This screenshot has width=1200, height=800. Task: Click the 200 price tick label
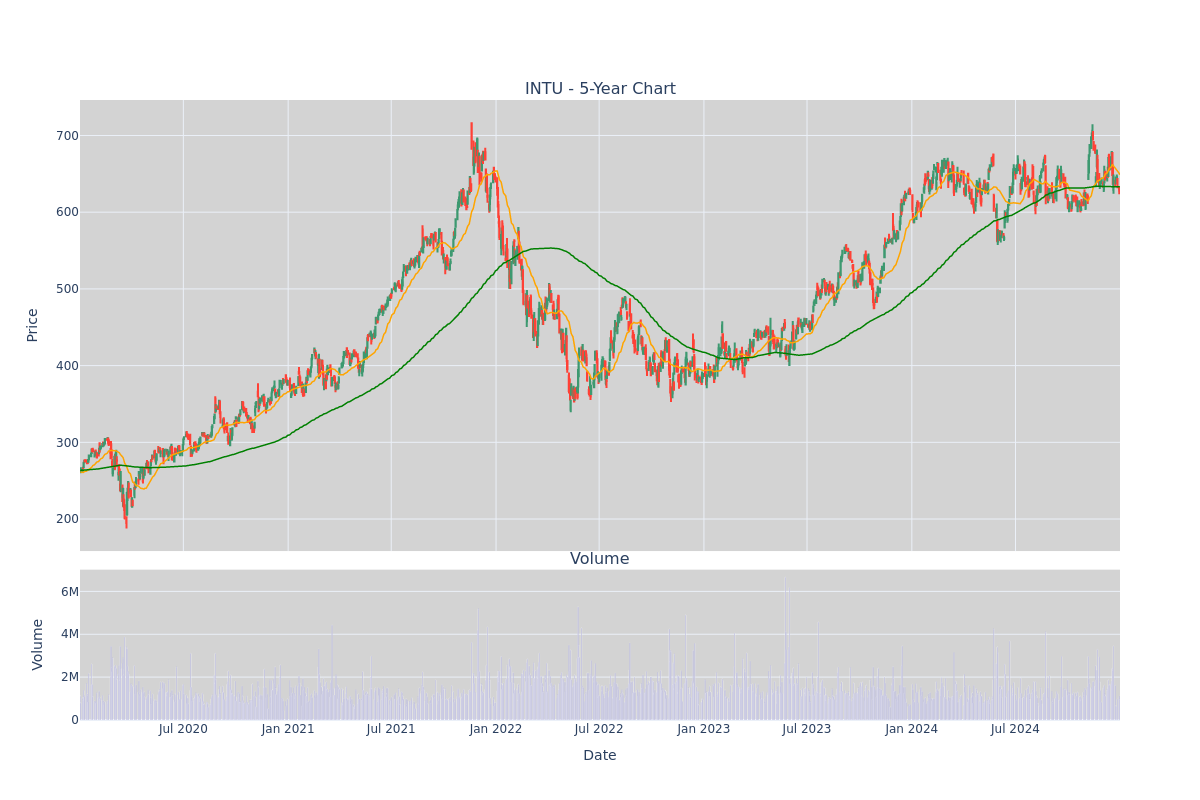(67, 519)
